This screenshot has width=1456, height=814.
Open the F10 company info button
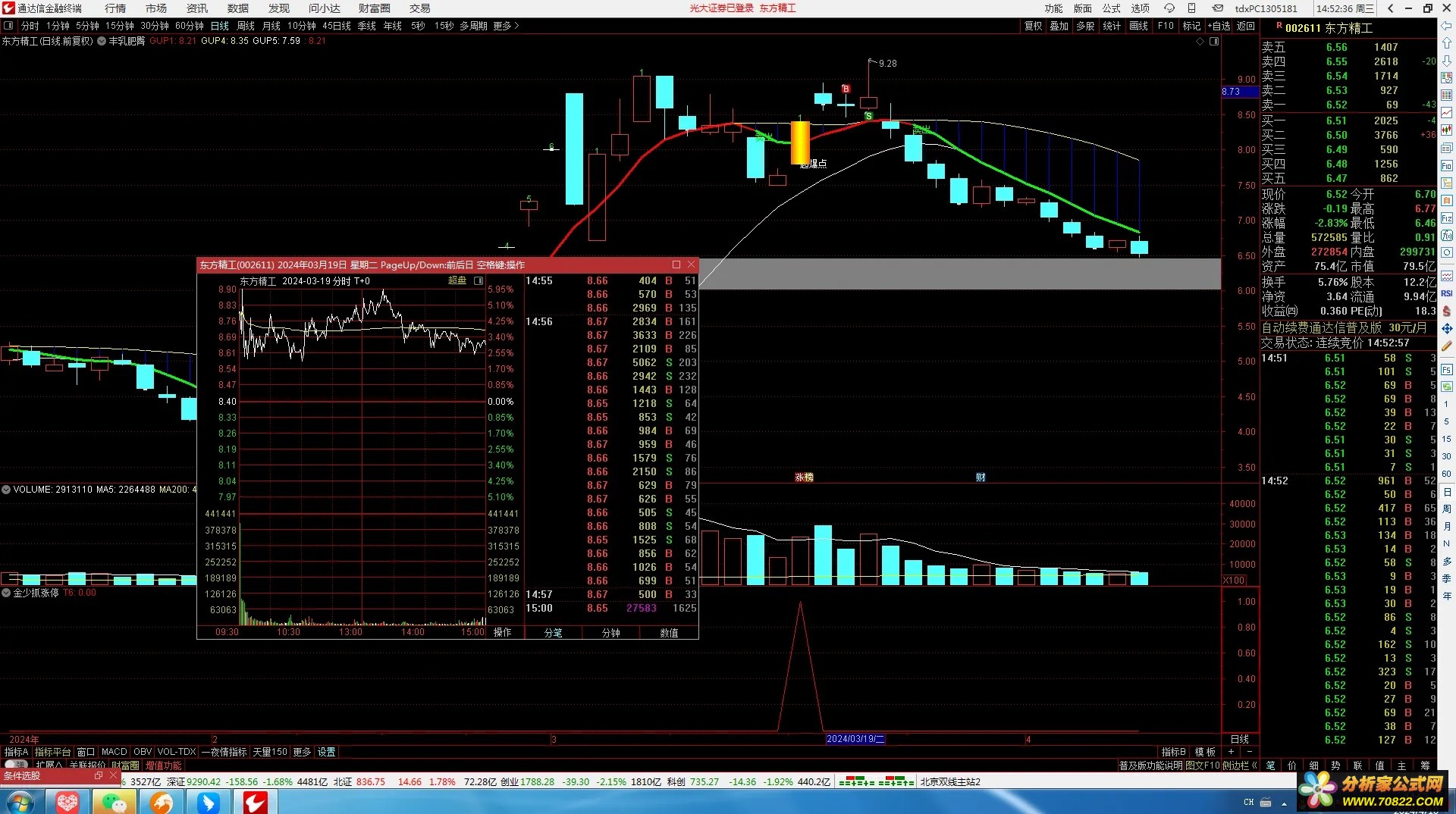(1166, 26)
